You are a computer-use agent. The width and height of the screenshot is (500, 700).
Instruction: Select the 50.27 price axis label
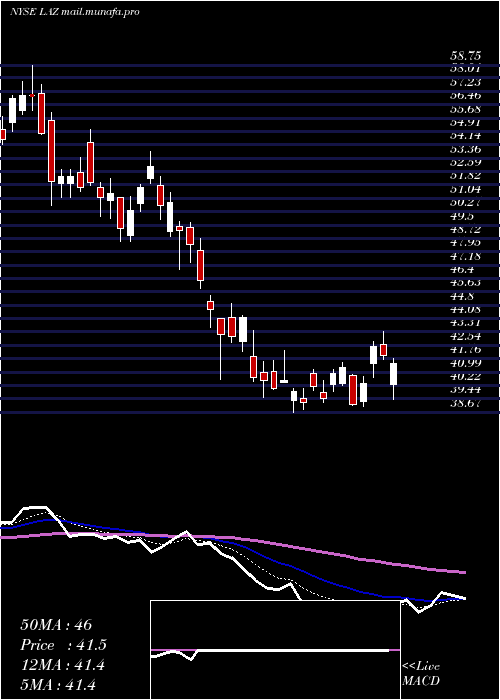[465, 203]
